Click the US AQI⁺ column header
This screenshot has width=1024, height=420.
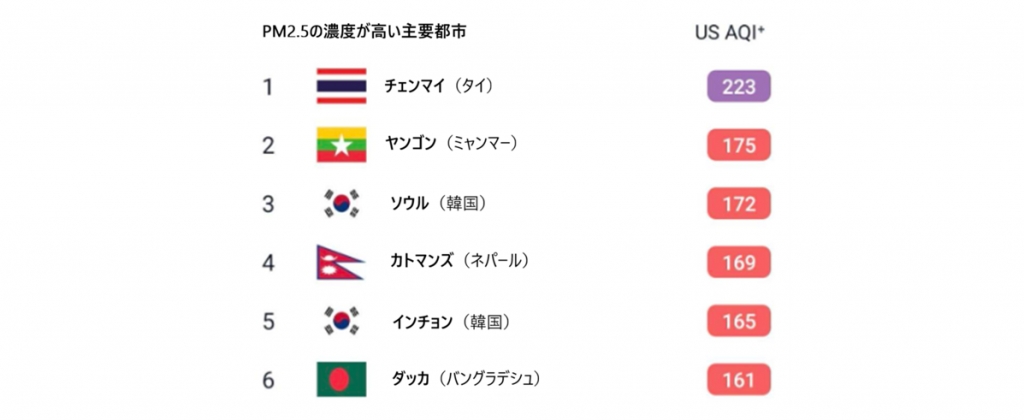(730, 32)
